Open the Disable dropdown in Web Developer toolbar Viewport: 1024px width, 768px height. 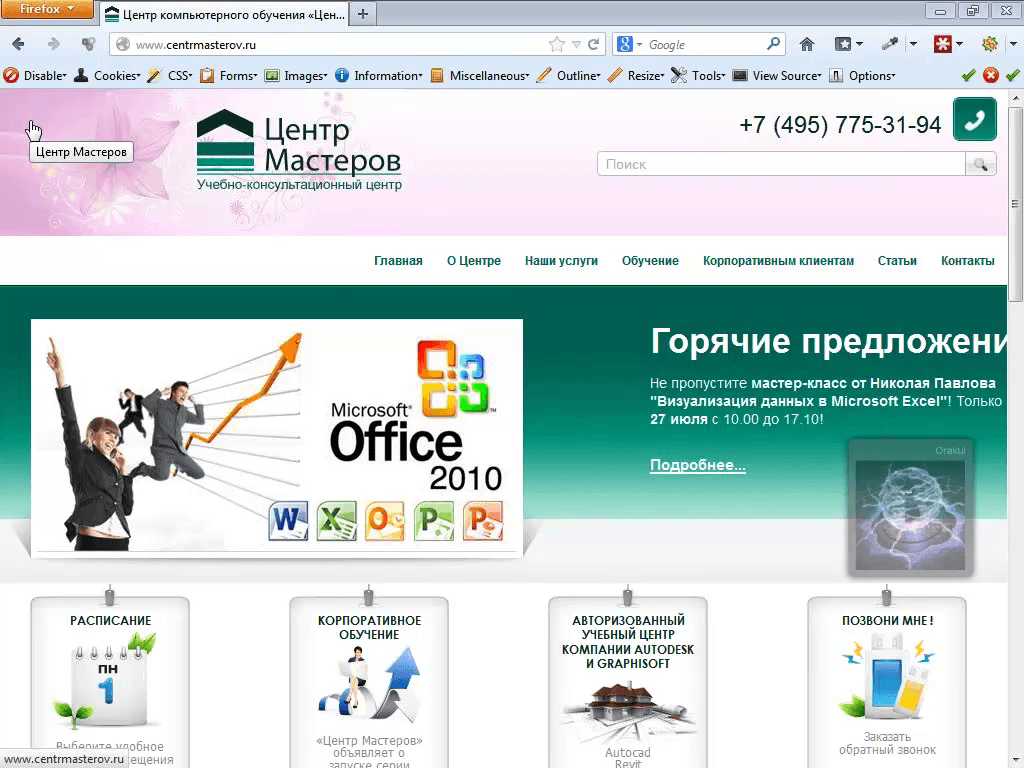(35, 76)
